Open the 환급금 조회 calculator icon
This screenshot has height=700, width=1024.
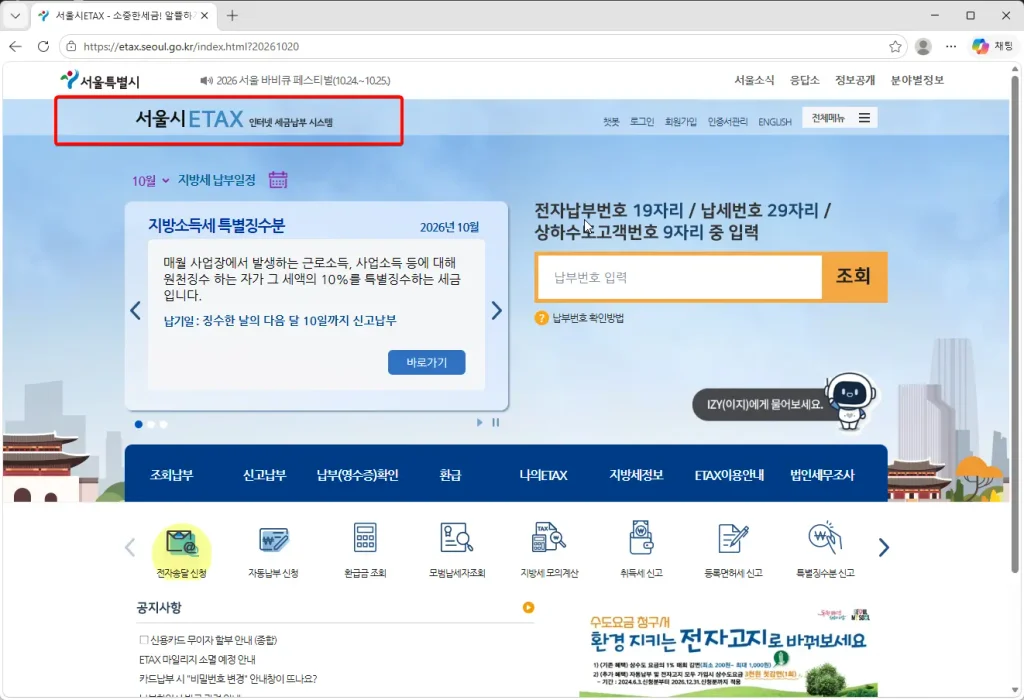click(365, 538)
